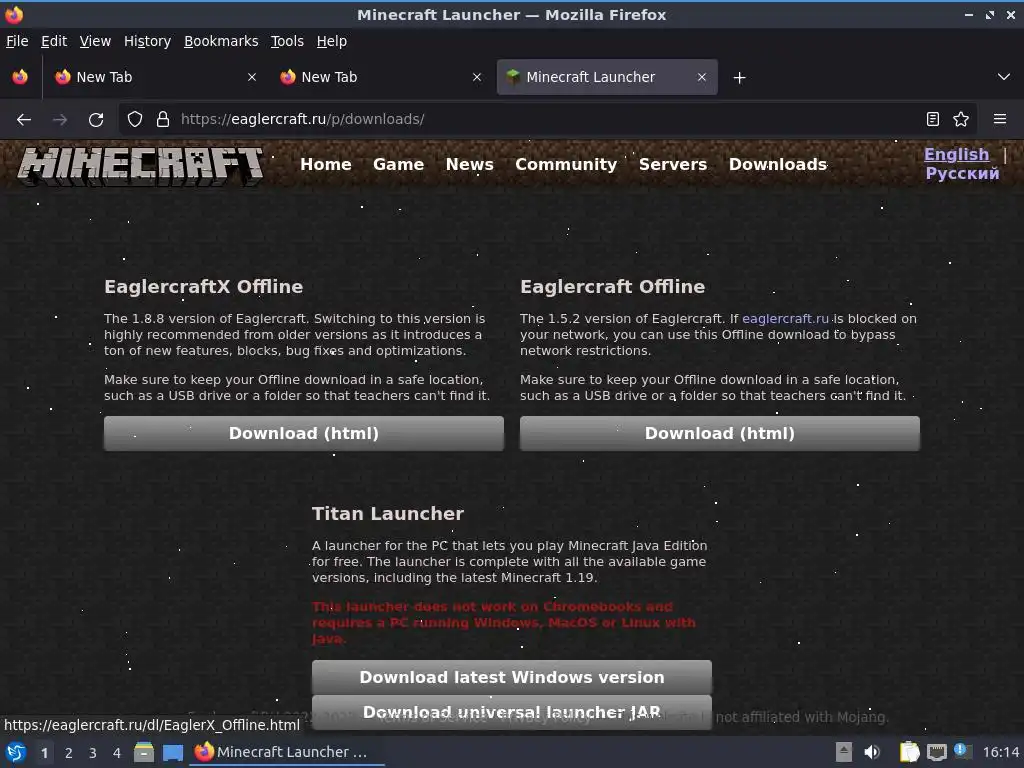This screenshot has width=1024, height=768.
Task: Open the Edit menu
Action: (54, 41)
